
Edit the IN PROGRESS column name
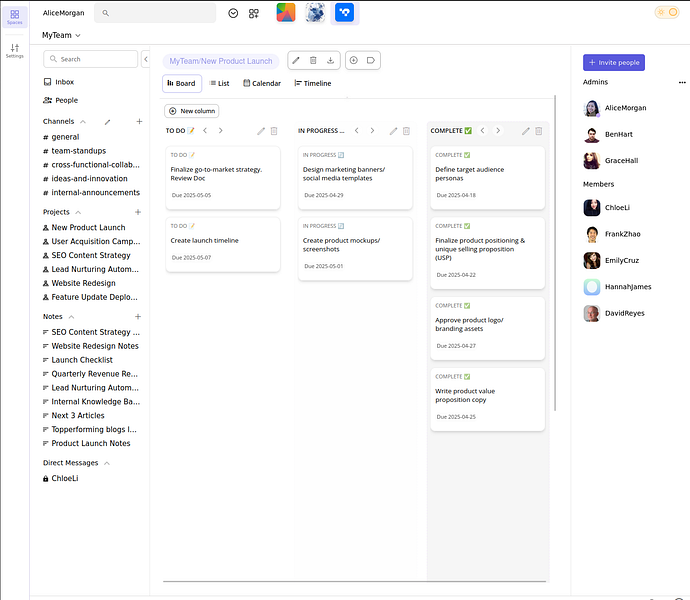click(x=393, y=131)
